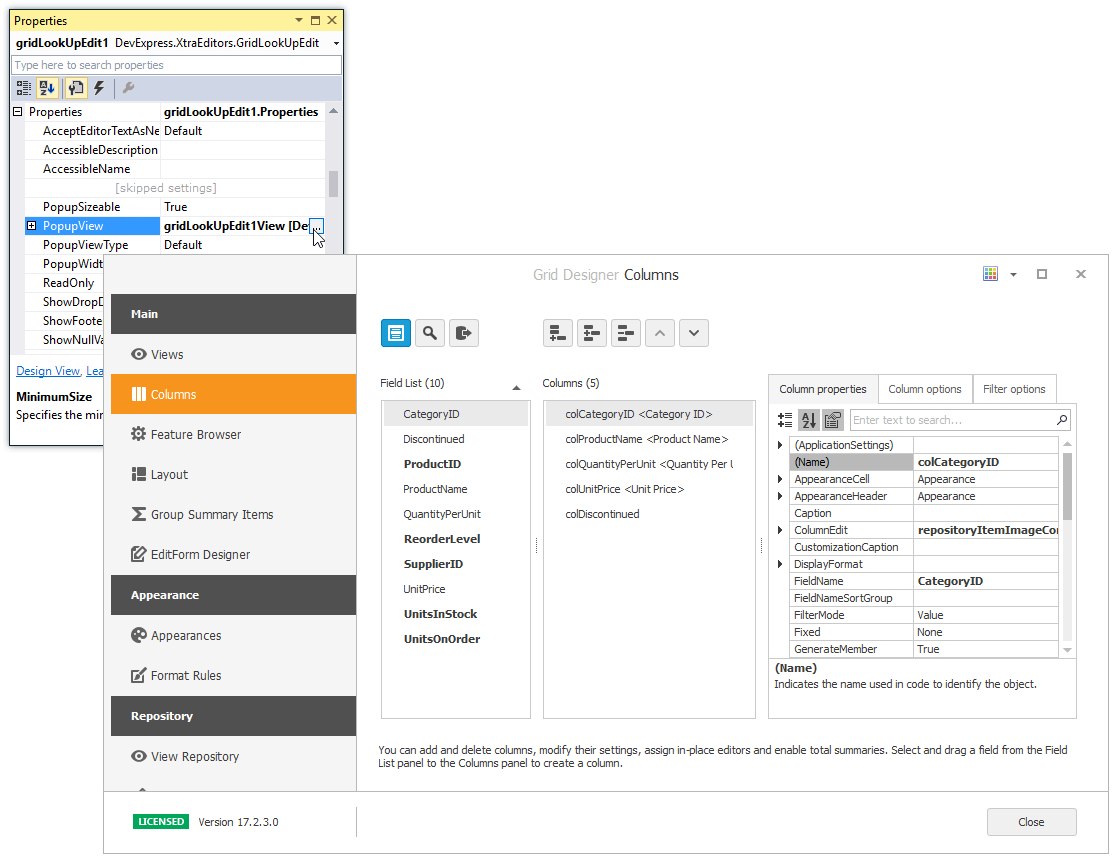The width and height of the screenshot is (1118, 861).
Task: Open Feature Browser in the sidebar
Action: tap(195, 434)
